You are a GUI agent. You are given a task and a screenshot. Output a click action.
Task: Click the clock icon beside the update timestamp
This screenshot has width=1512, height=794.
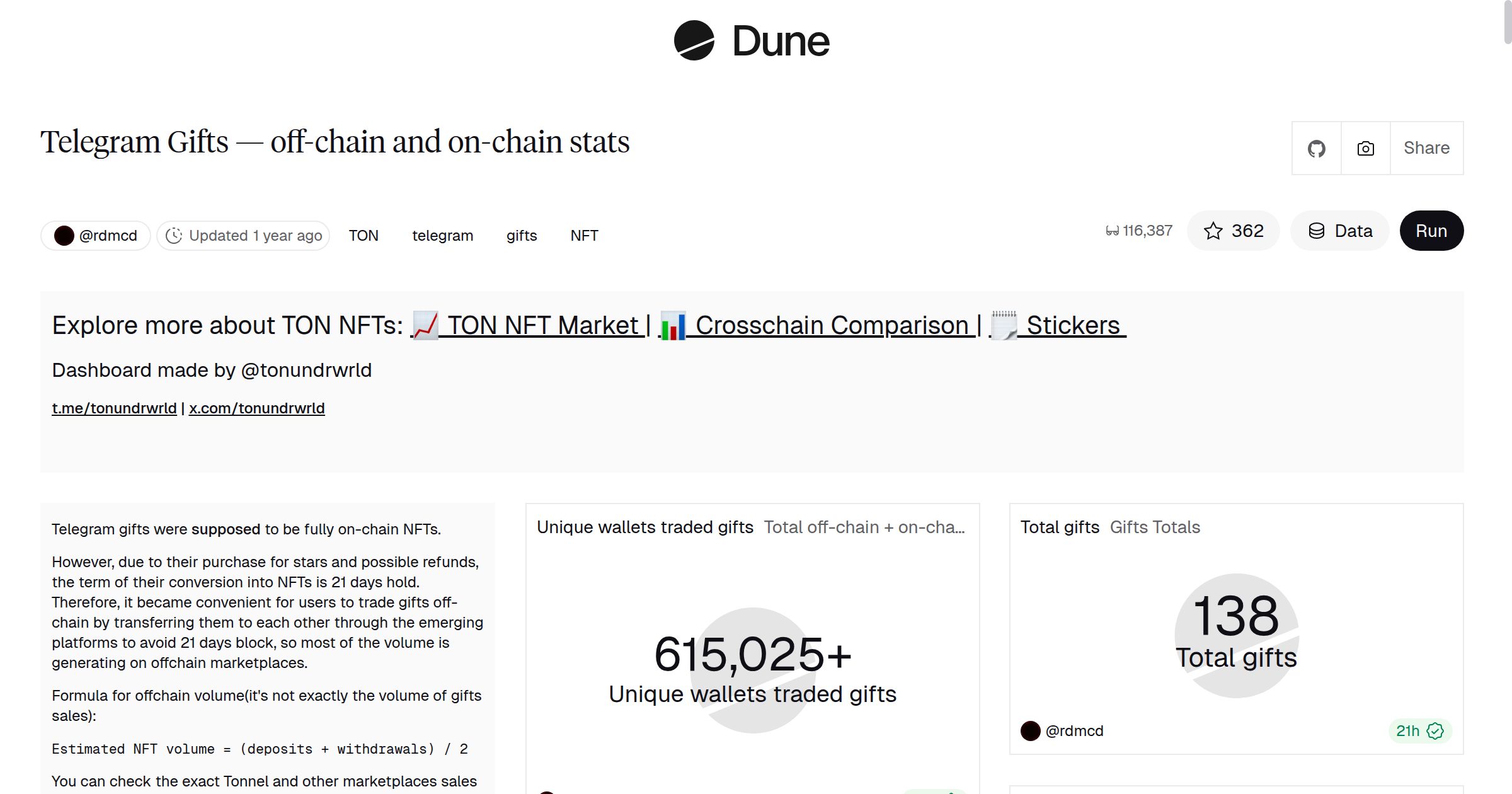[175, 235]
